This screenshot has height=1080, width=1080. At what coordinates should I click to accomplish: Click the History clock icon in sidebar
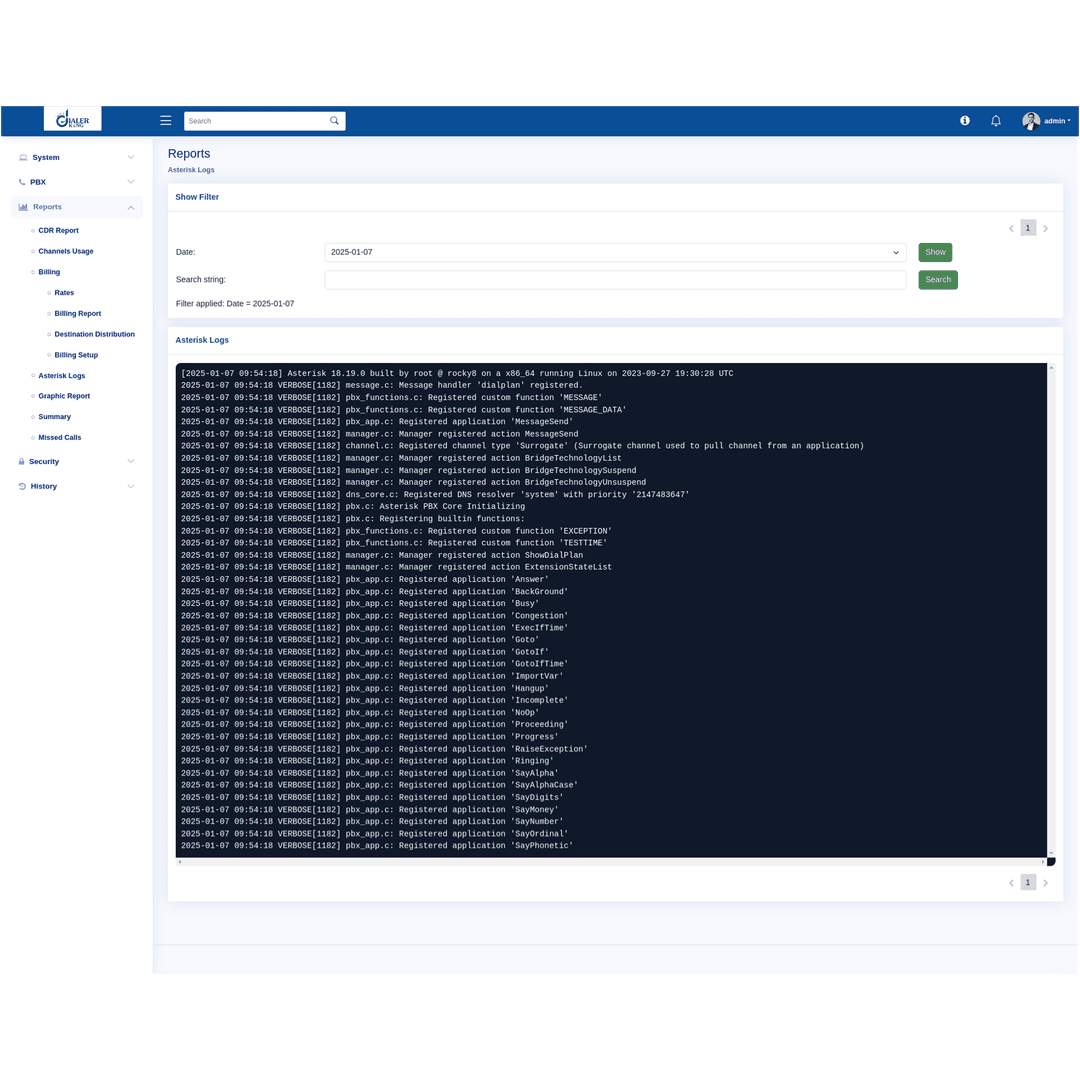pos(22,486)
